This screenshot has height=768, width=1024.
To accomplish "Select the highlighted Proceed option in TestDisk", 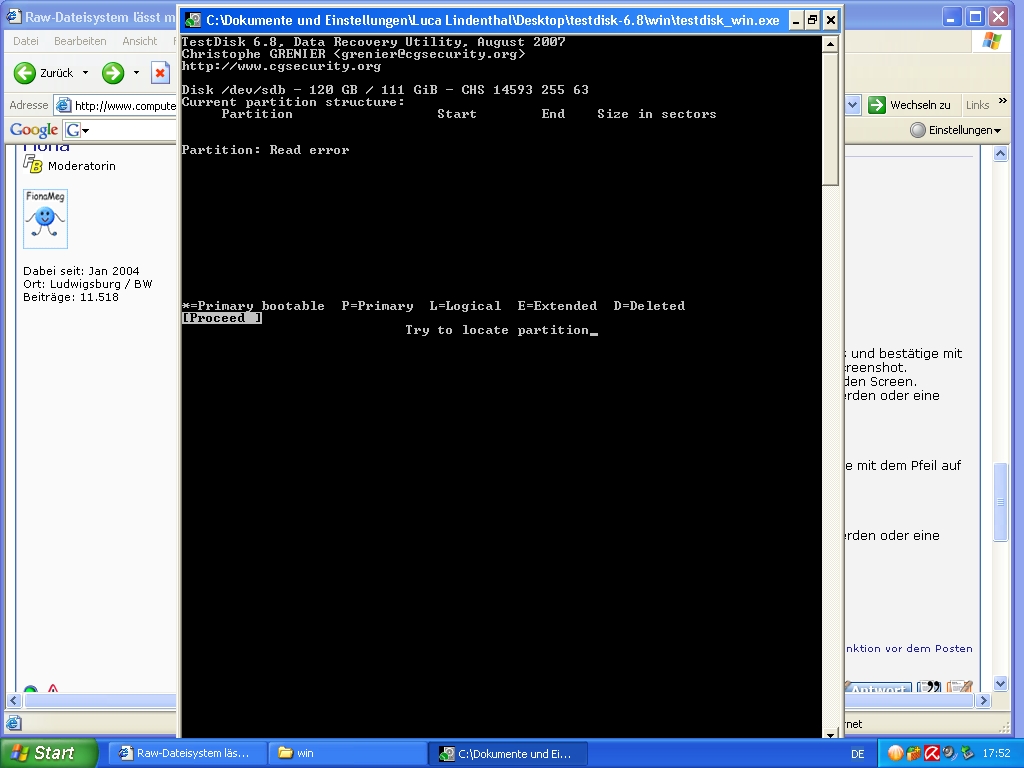I will click(x=222, y=318).
